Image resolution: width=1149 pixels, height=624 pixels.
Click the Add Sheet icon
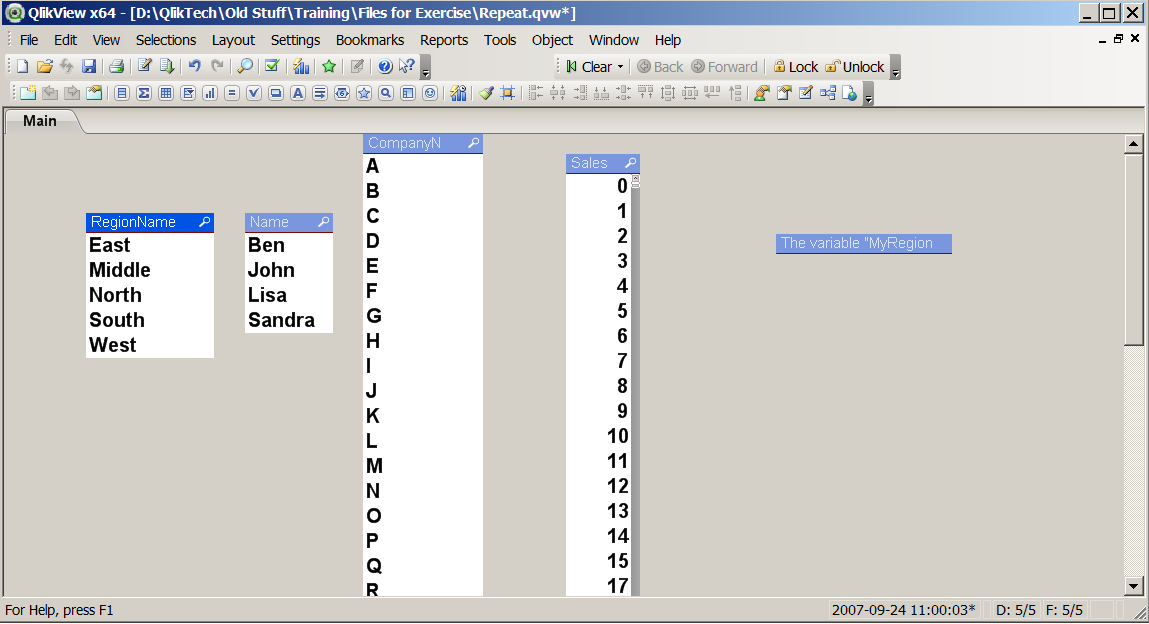click(28, 93)
